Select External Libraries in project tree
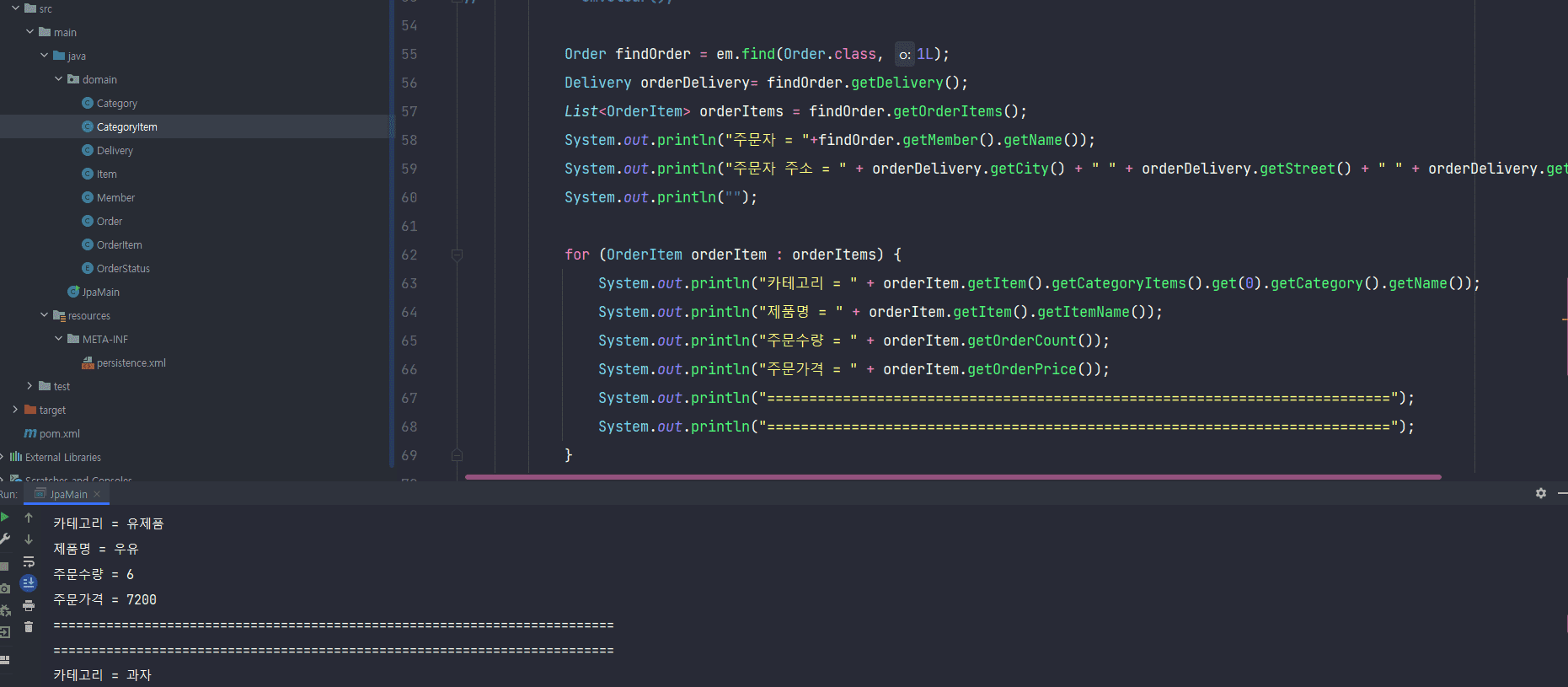Screen dimensions: 1568x687 (63, 457)
